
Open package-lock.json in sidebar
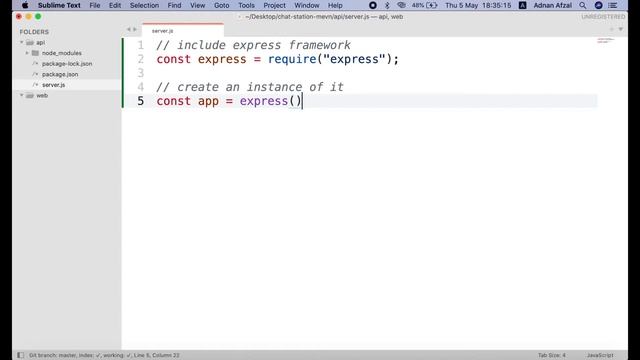click(x=67, y=64)
